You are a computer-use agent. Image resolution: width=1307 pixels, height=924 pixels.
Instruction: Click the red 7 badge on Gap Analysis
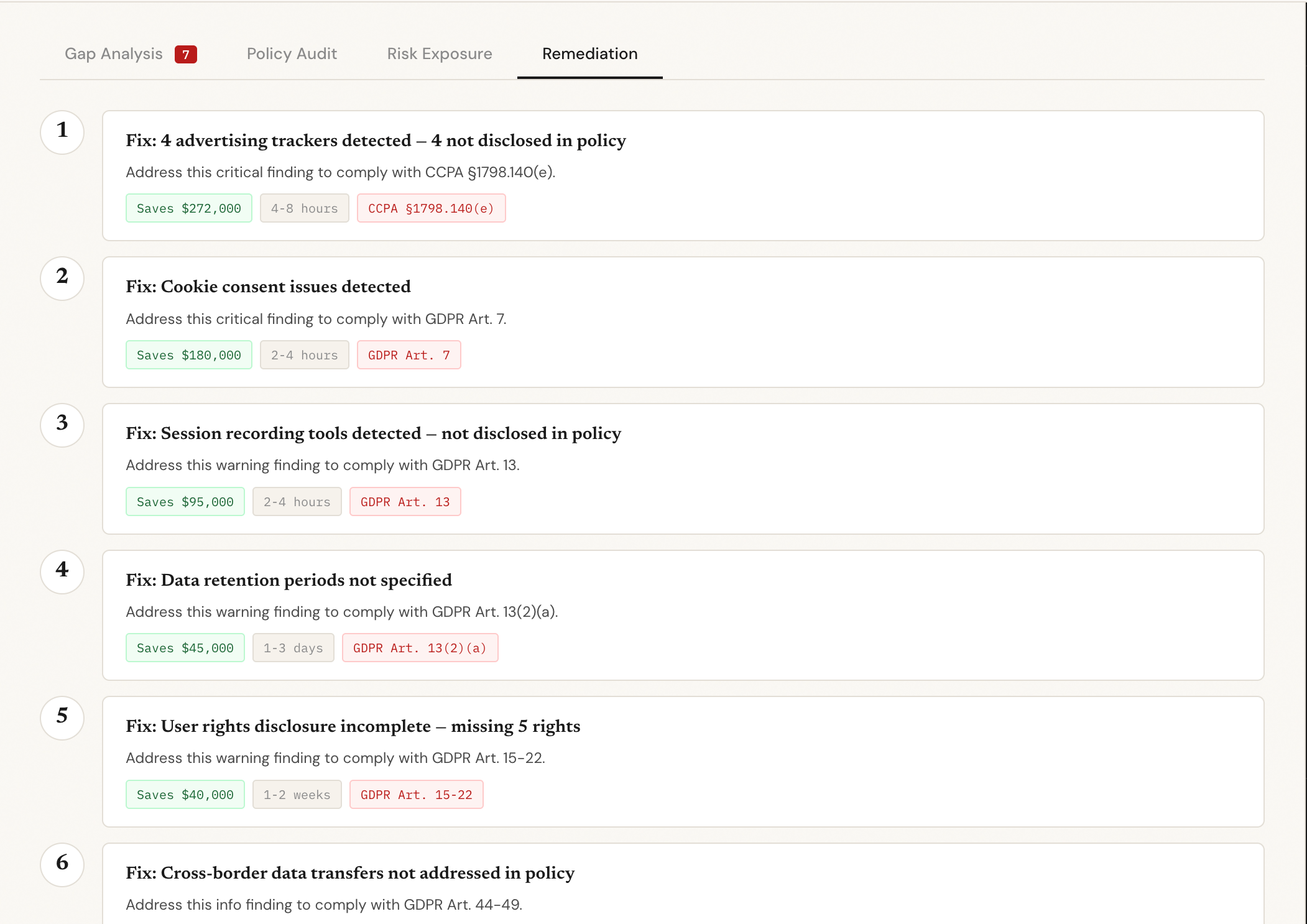pyautogui.click(x=185, y=55)
